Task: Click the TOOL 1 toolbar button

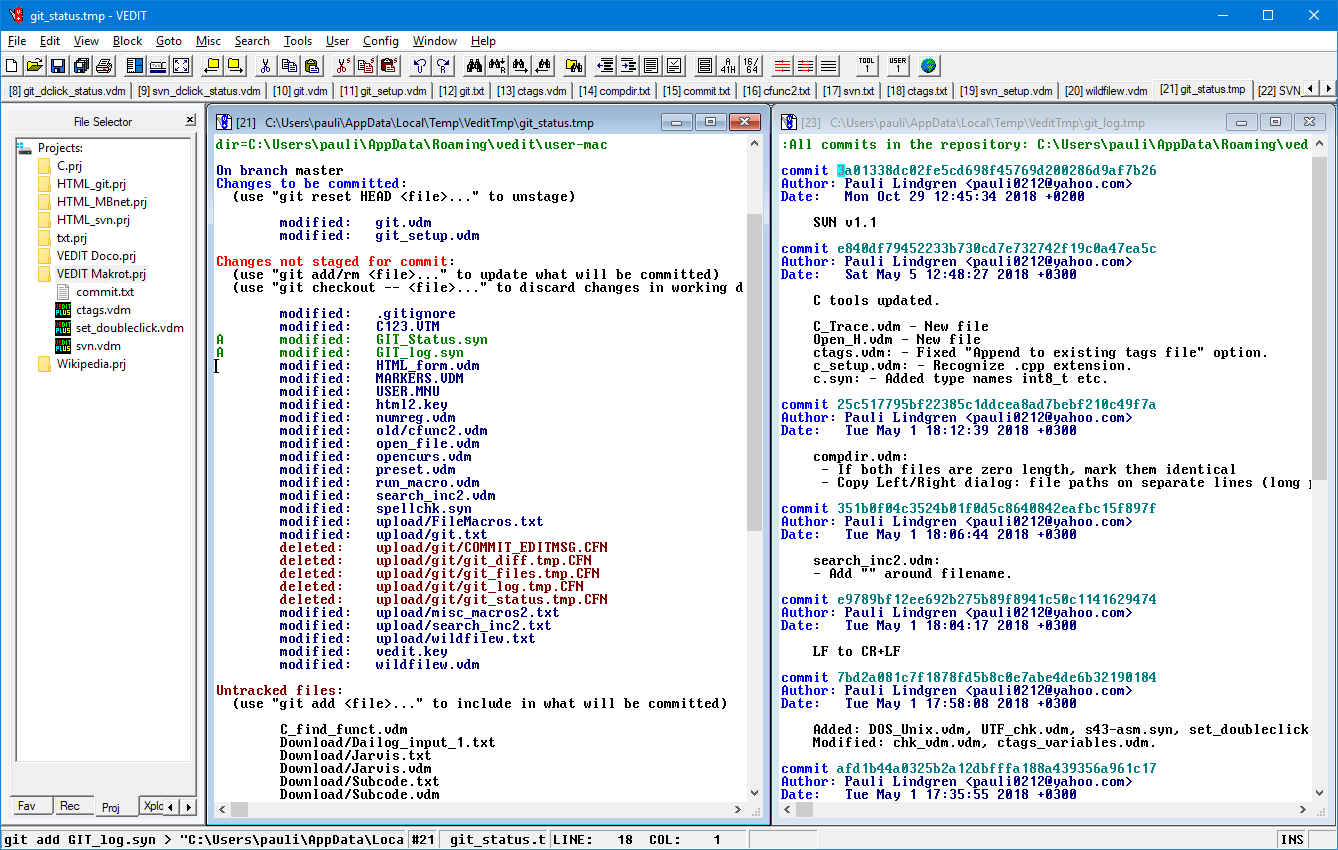Action: coord(867,66)
